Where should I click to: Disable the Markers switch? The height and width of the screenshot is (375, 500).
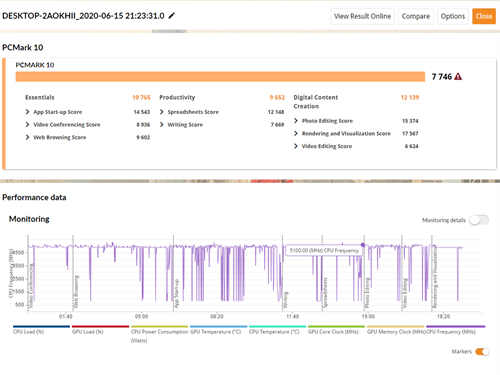482,352
